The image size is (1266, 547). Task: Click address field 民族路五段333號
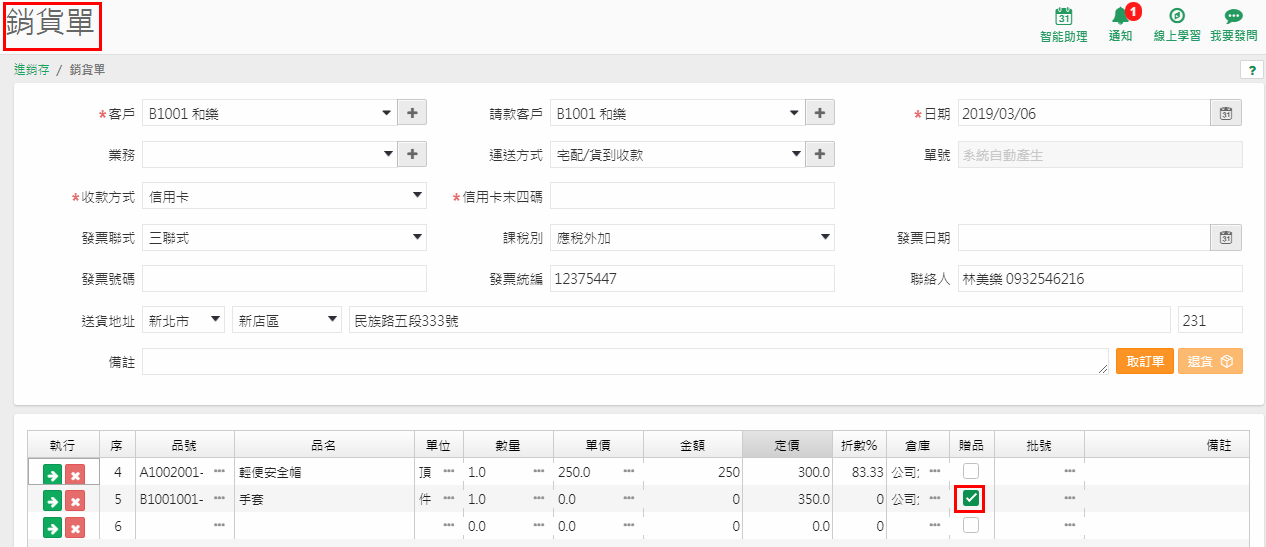pyautogui.click(x=759, y=320)
